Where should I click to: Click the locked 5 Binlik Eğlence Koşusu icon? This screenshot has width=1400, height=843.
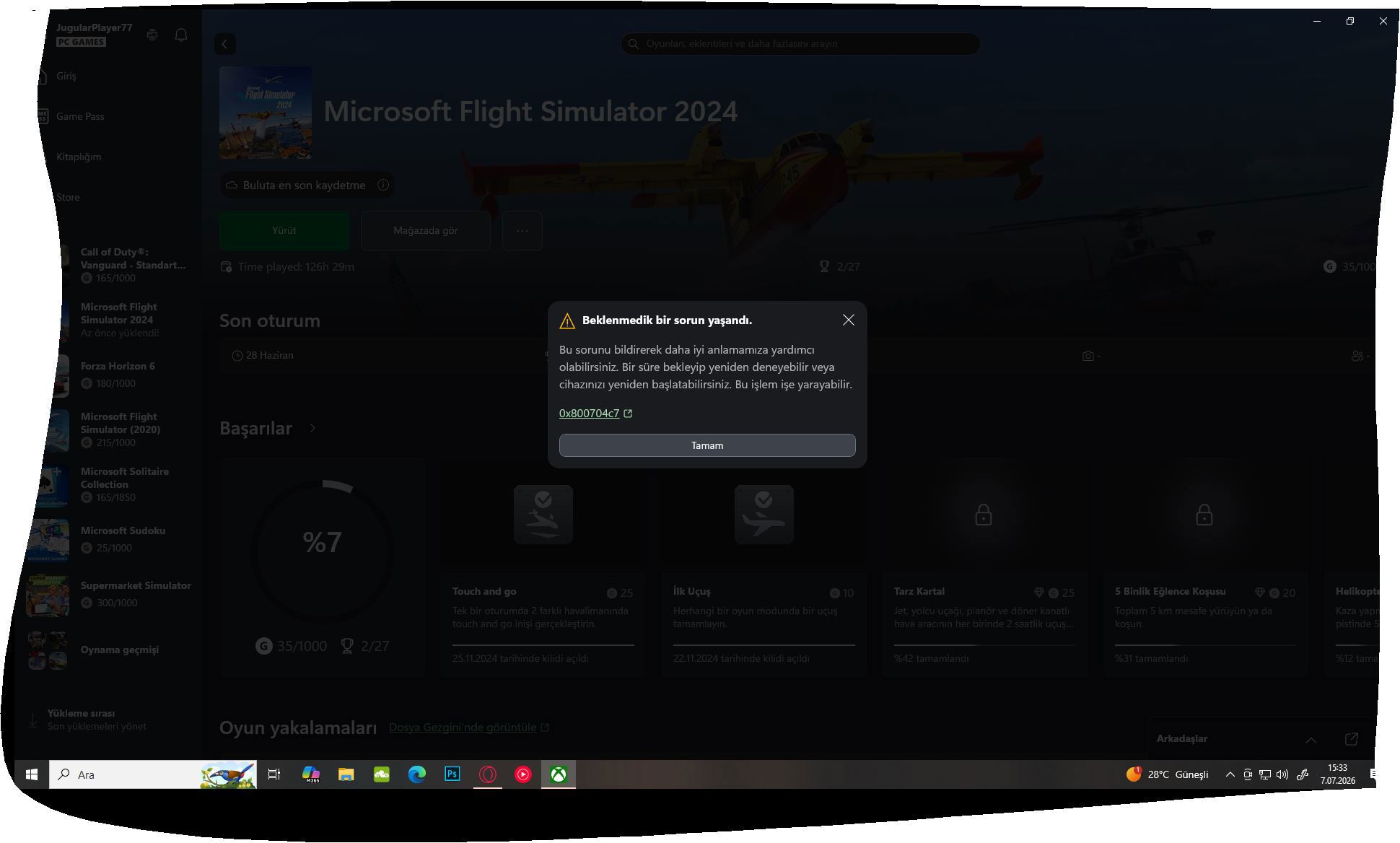(x=1204, y=515)
